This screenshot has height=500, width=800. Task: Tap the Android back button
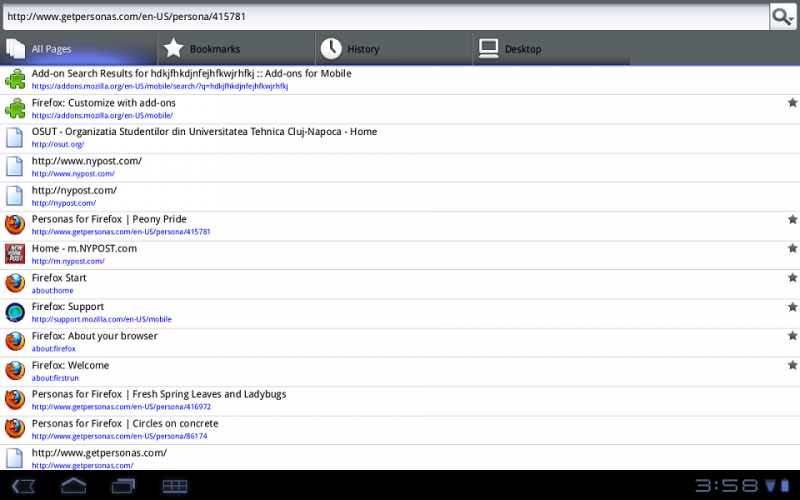coord(23,486)
